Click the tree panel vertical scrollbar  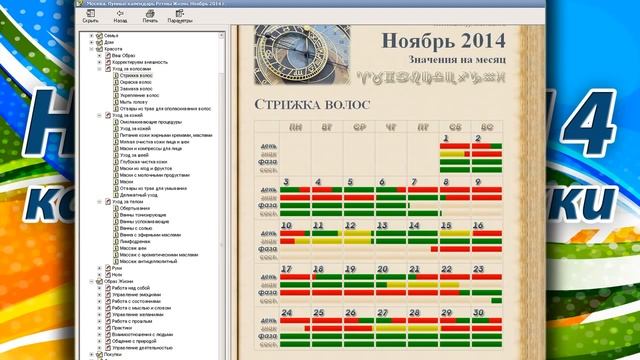[x=222, y=196]
